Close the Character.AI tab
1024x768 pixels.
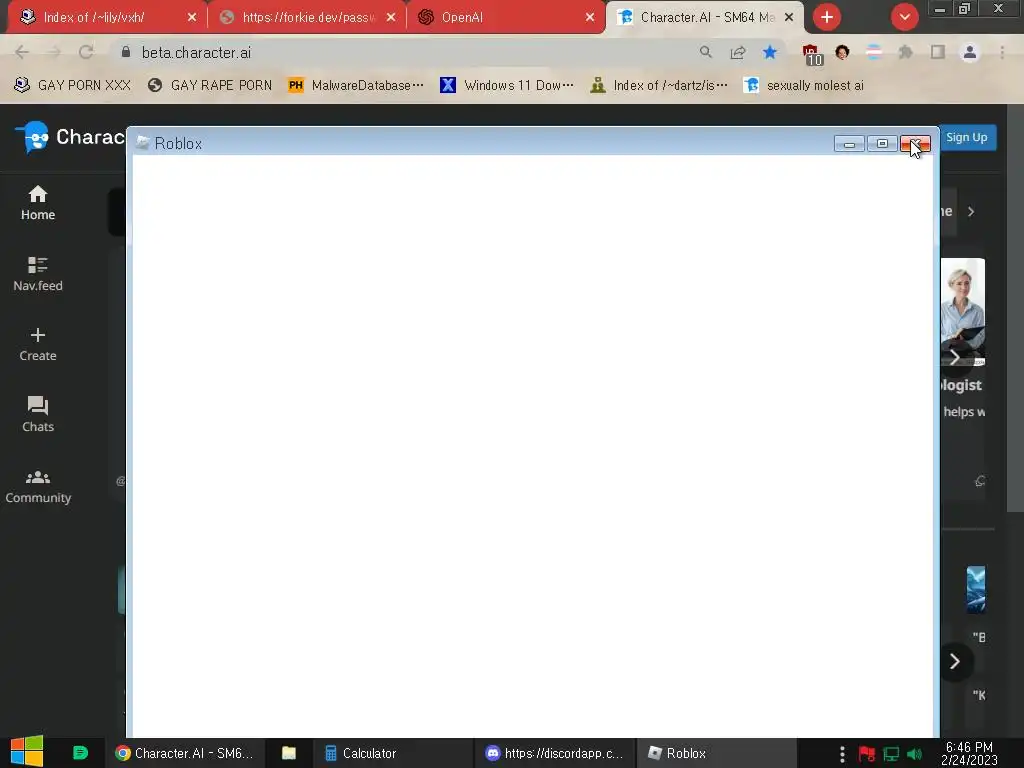(789, 18)
